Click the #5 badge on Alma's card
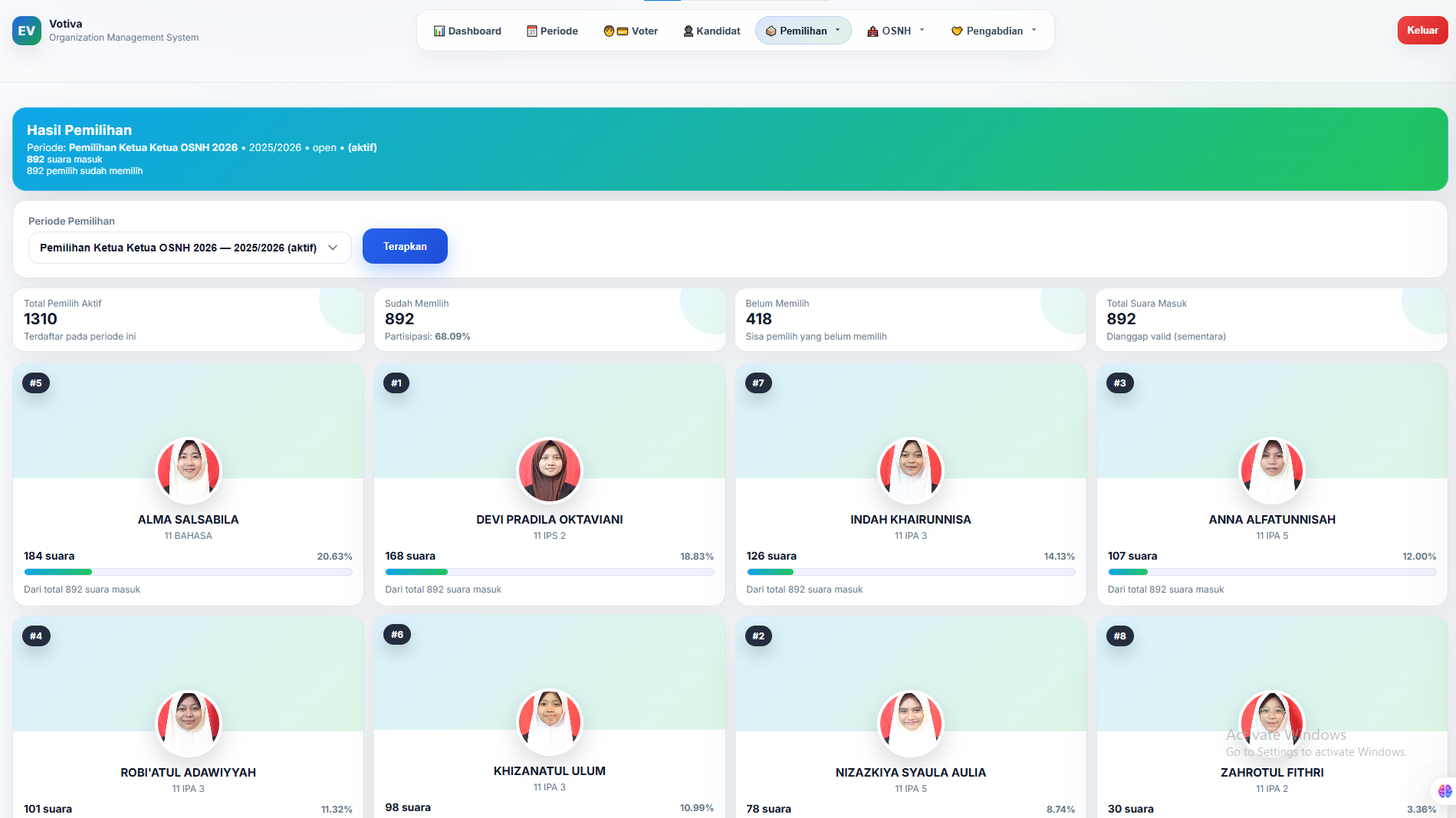Viewport: 1456px width, 818px height. coord(36,383)
